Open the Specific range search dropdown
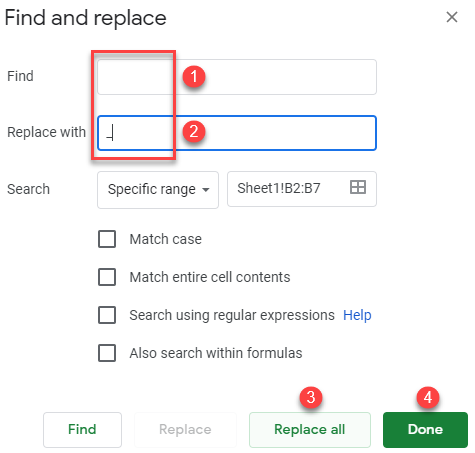This screenshot has height=453, width=475. click(x=158, y=190)
